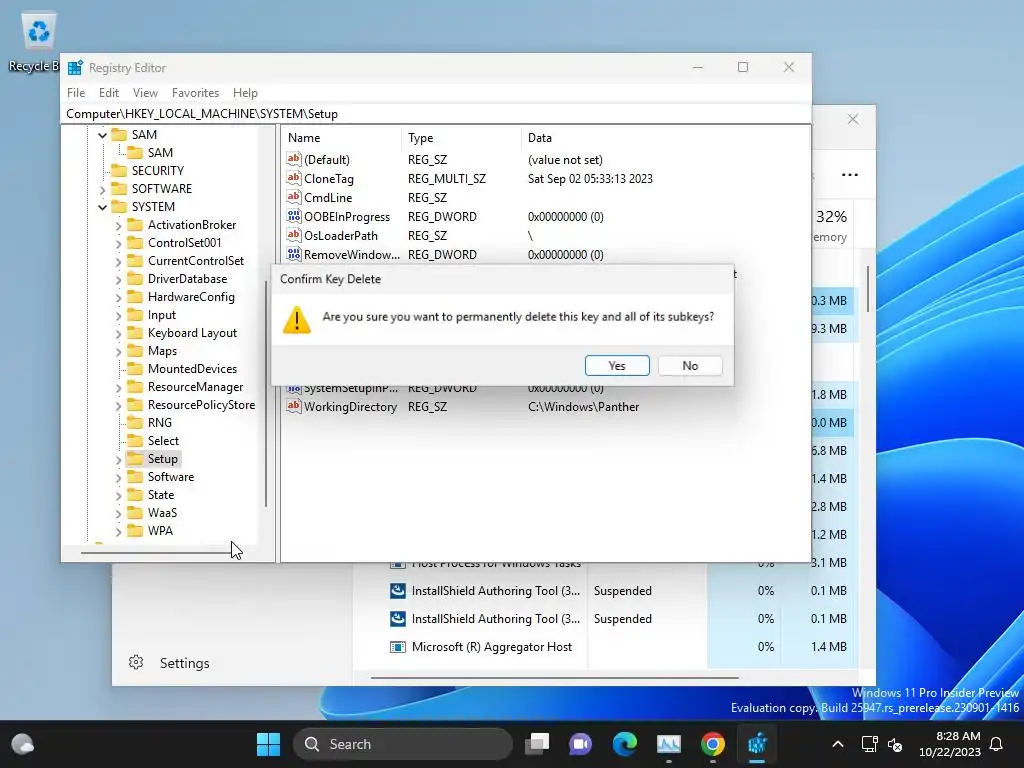This screenshot has width=1024, height=768.
Task: Click the taskbar Search box
Action: coord(403,744)
